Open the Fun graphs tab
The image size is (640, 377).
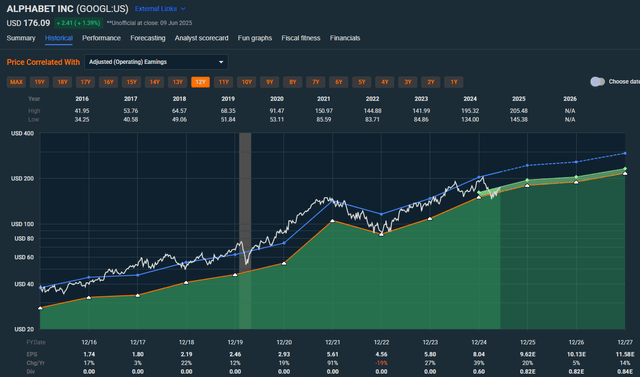pos(255,38)
